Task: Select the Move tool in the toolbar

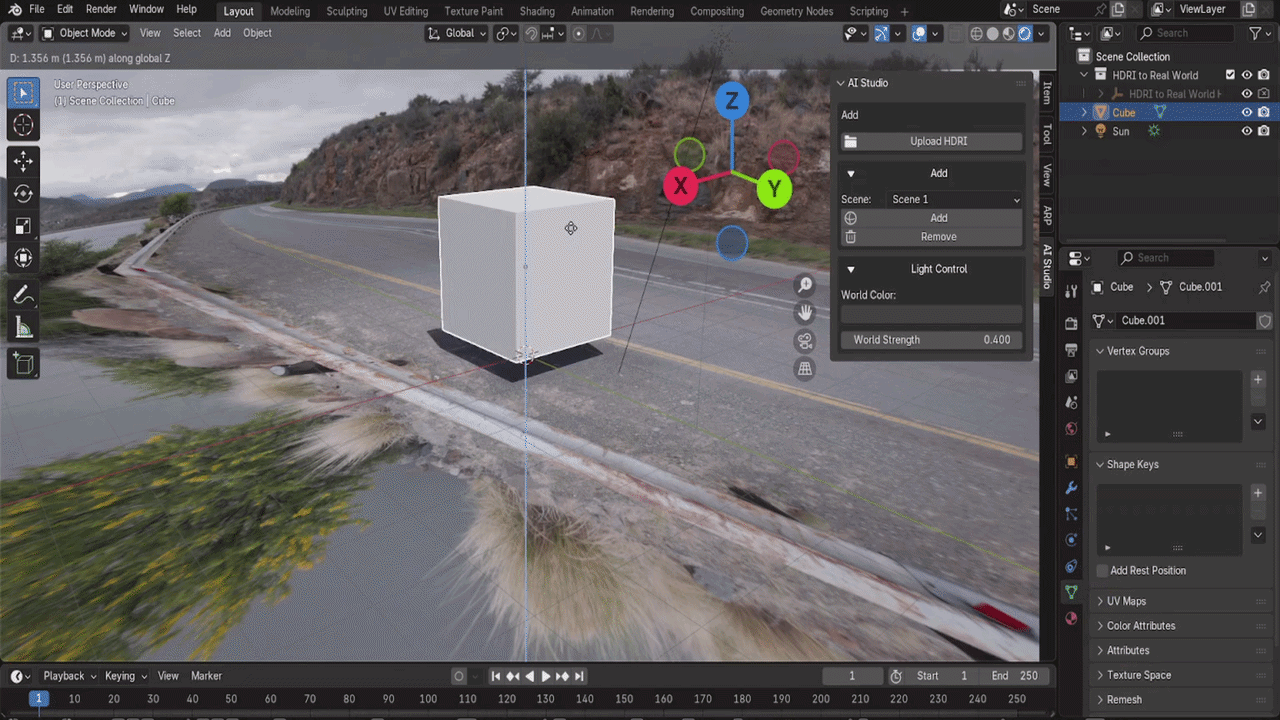Action: pyautogui.click(x=23, y=160)
